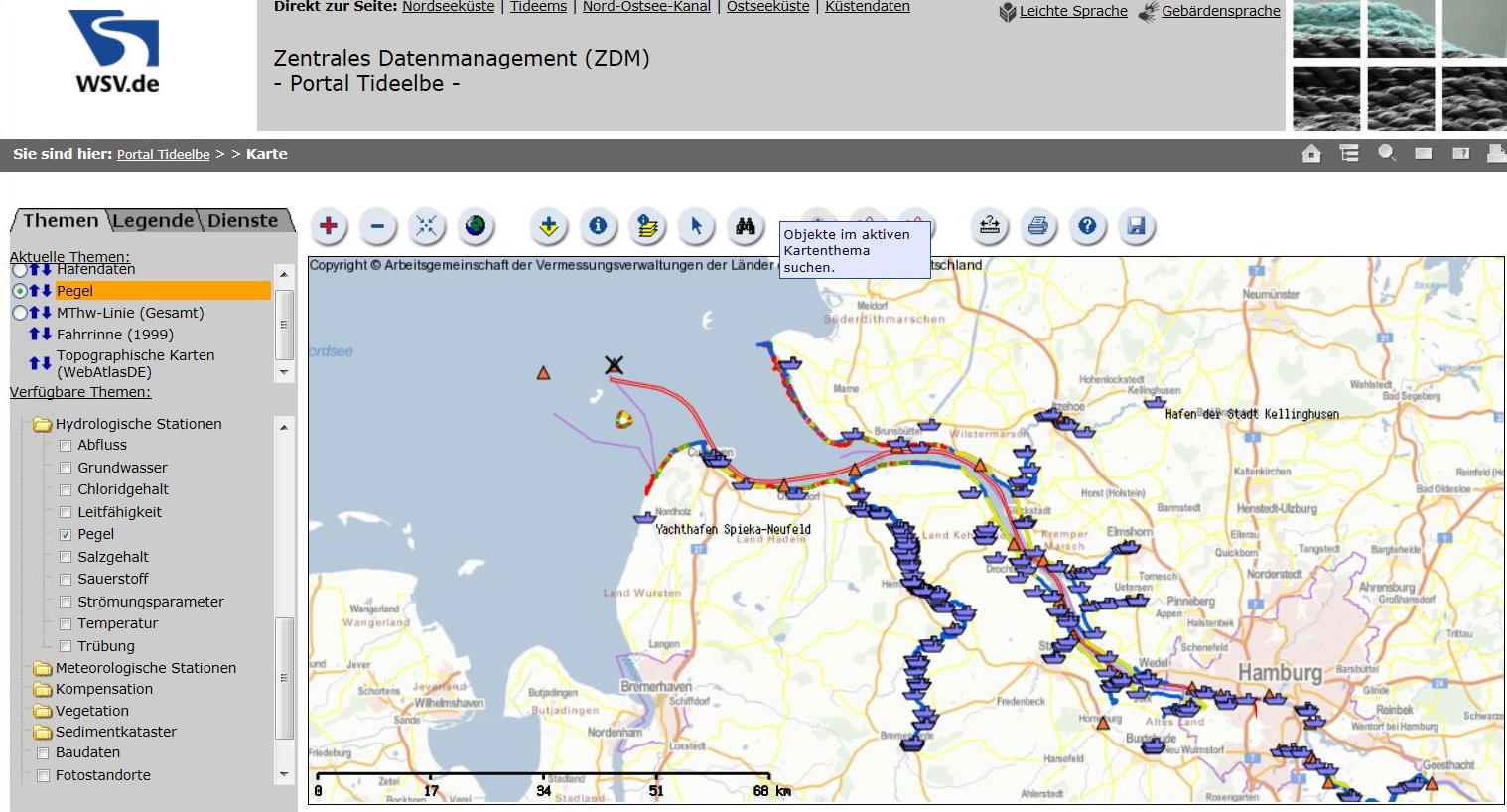Expand the Sedimentkataster folder

(x=43, y=733)
